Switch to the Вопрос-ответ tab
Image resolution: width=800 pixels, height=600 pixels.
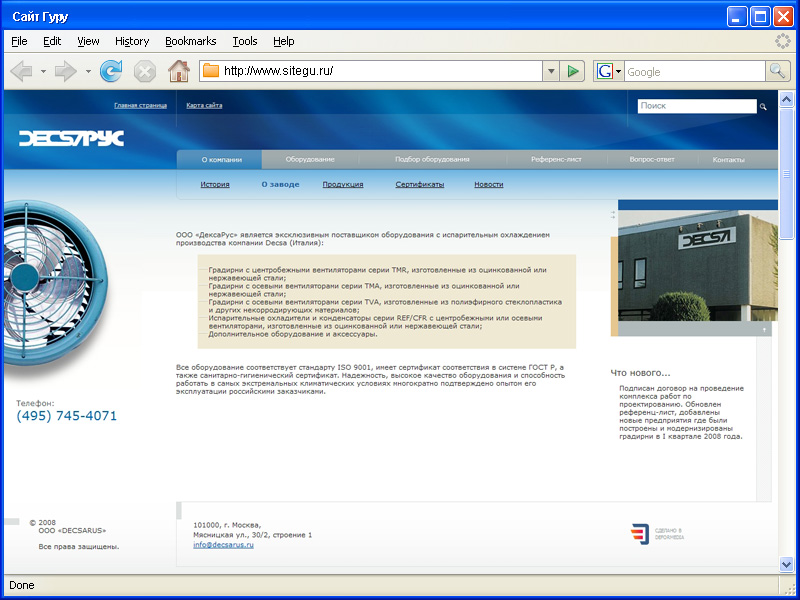point(652,159)
